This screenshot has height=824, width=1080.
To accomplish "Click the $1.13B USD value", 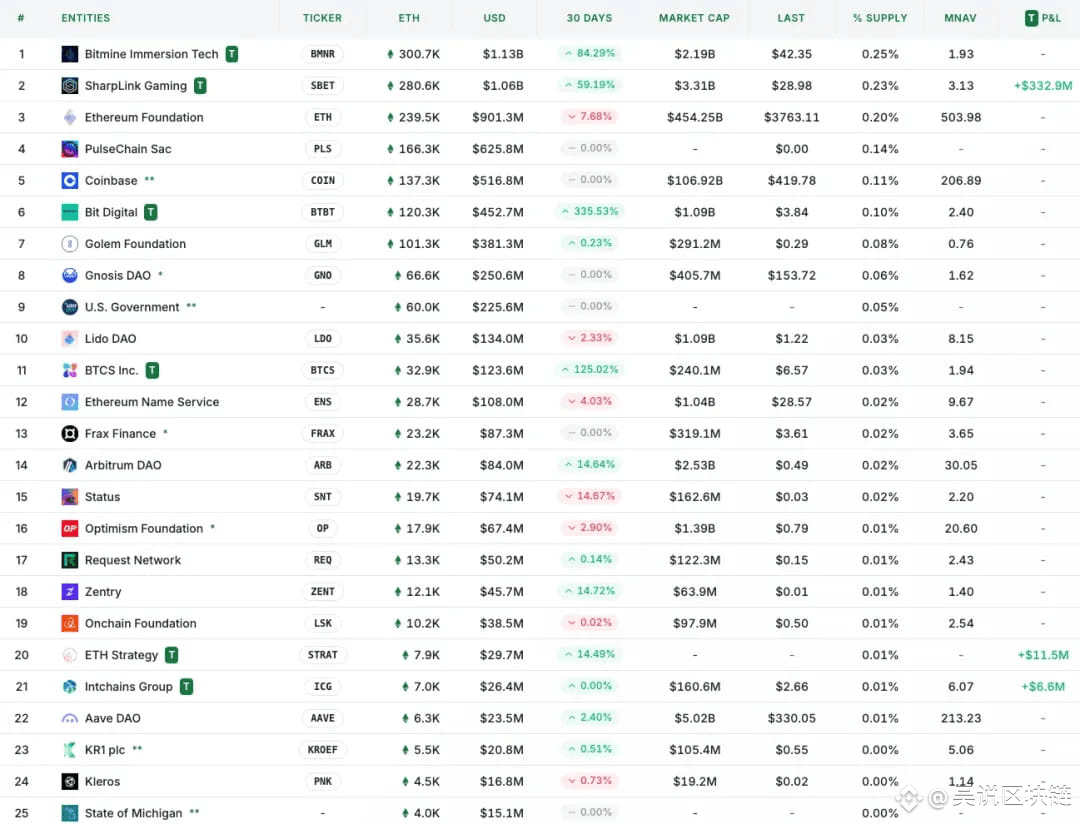I will pyautogui.click(x=503, y=54).
